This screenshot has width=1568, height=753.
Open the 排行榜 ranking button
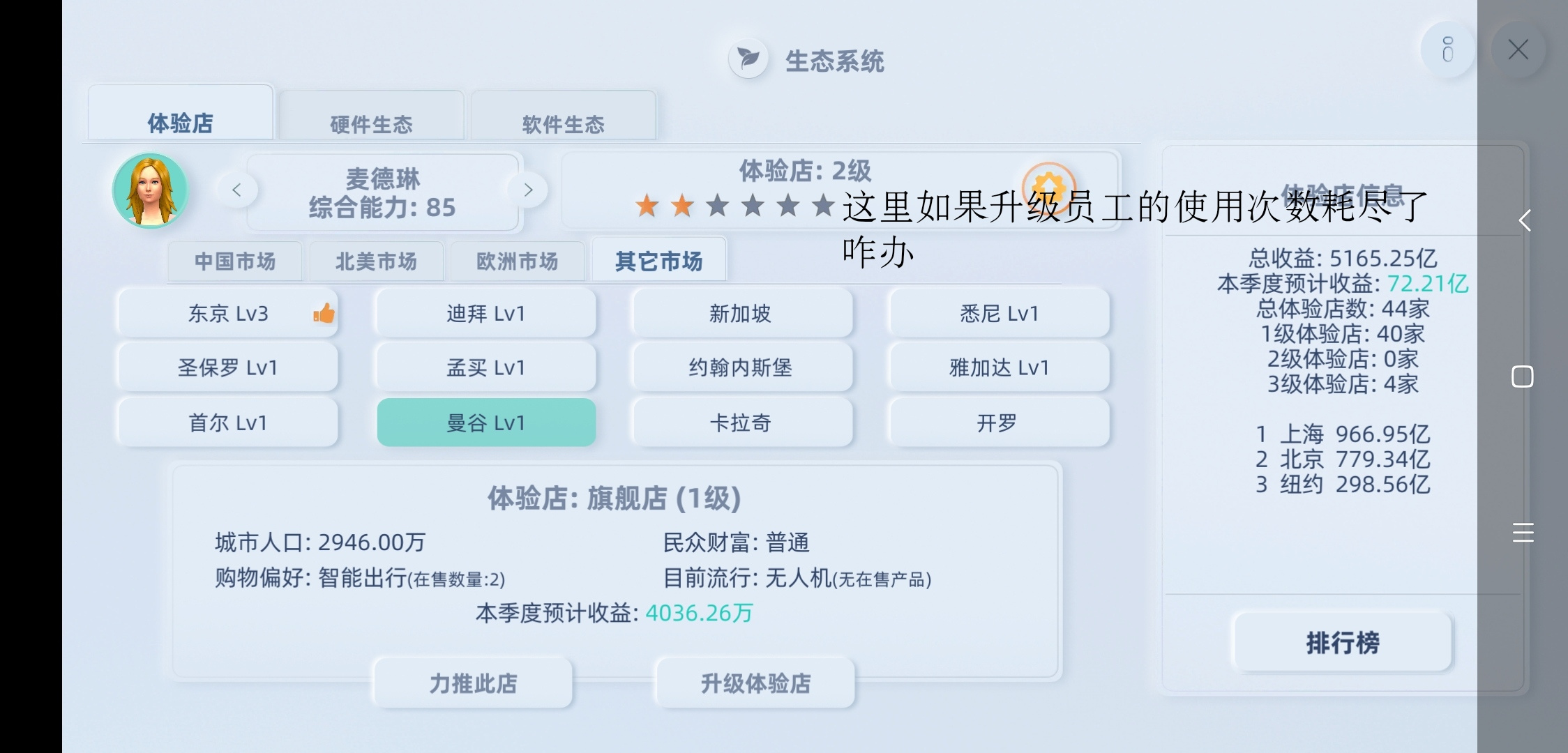(x=1343, y=642)
